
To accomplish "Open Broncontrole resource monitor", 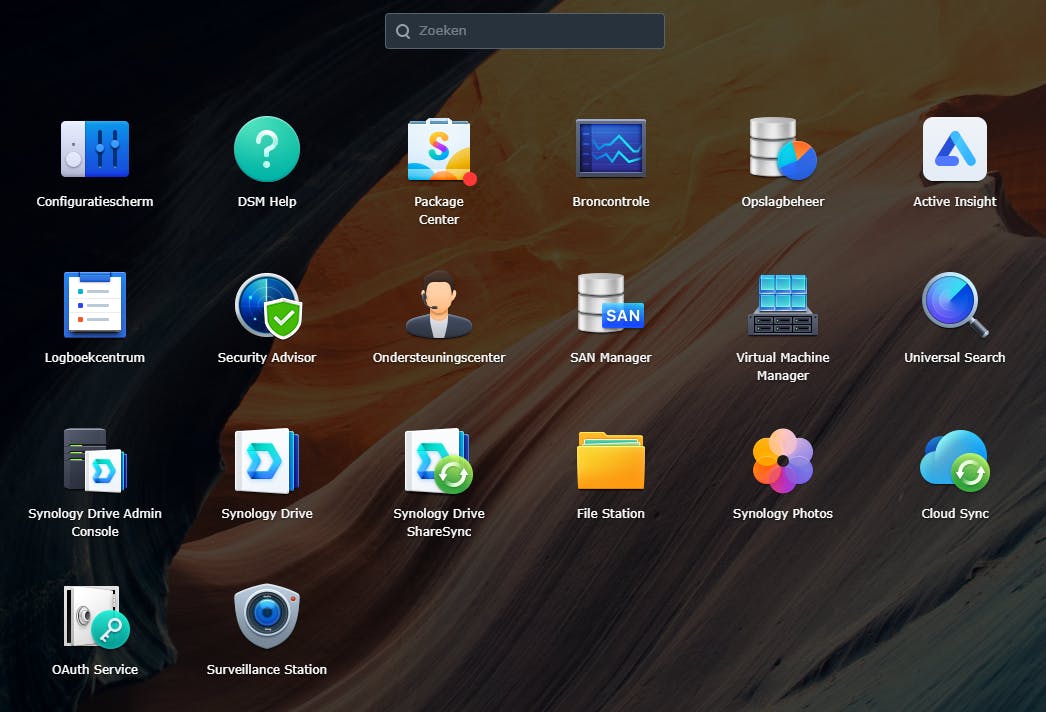I will 610,148.
